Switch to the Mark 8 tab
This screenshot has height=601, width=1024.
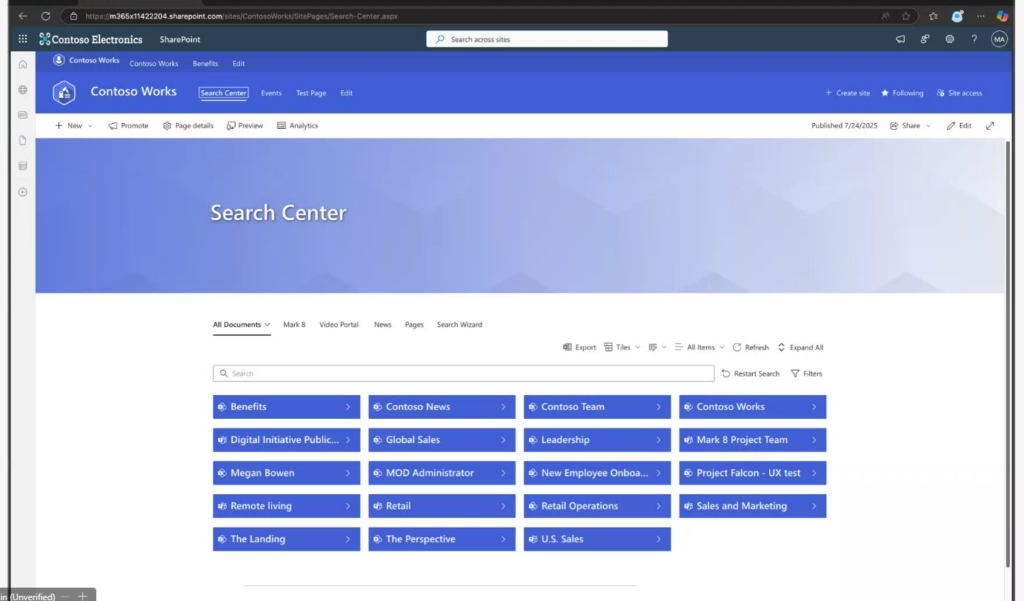[294, 325]
